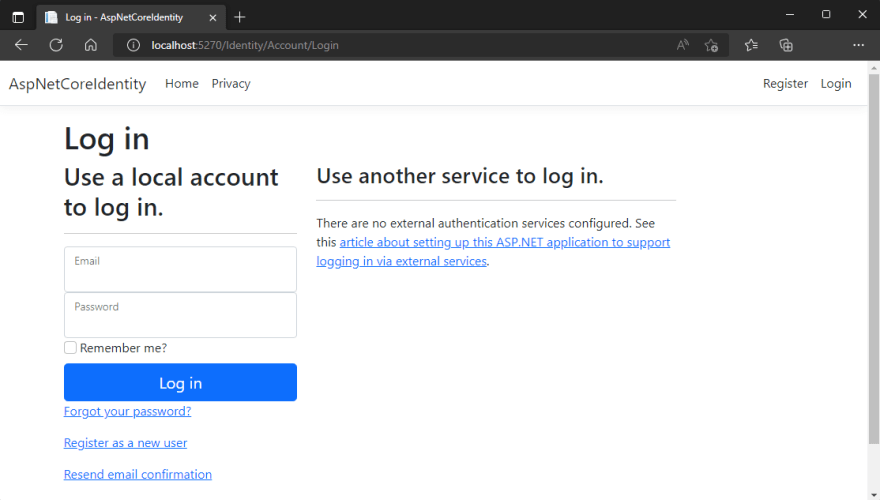This screenshot has height=500, width=880.
Task: Select the Home navigation item
Action: click(x=182, y=84)
